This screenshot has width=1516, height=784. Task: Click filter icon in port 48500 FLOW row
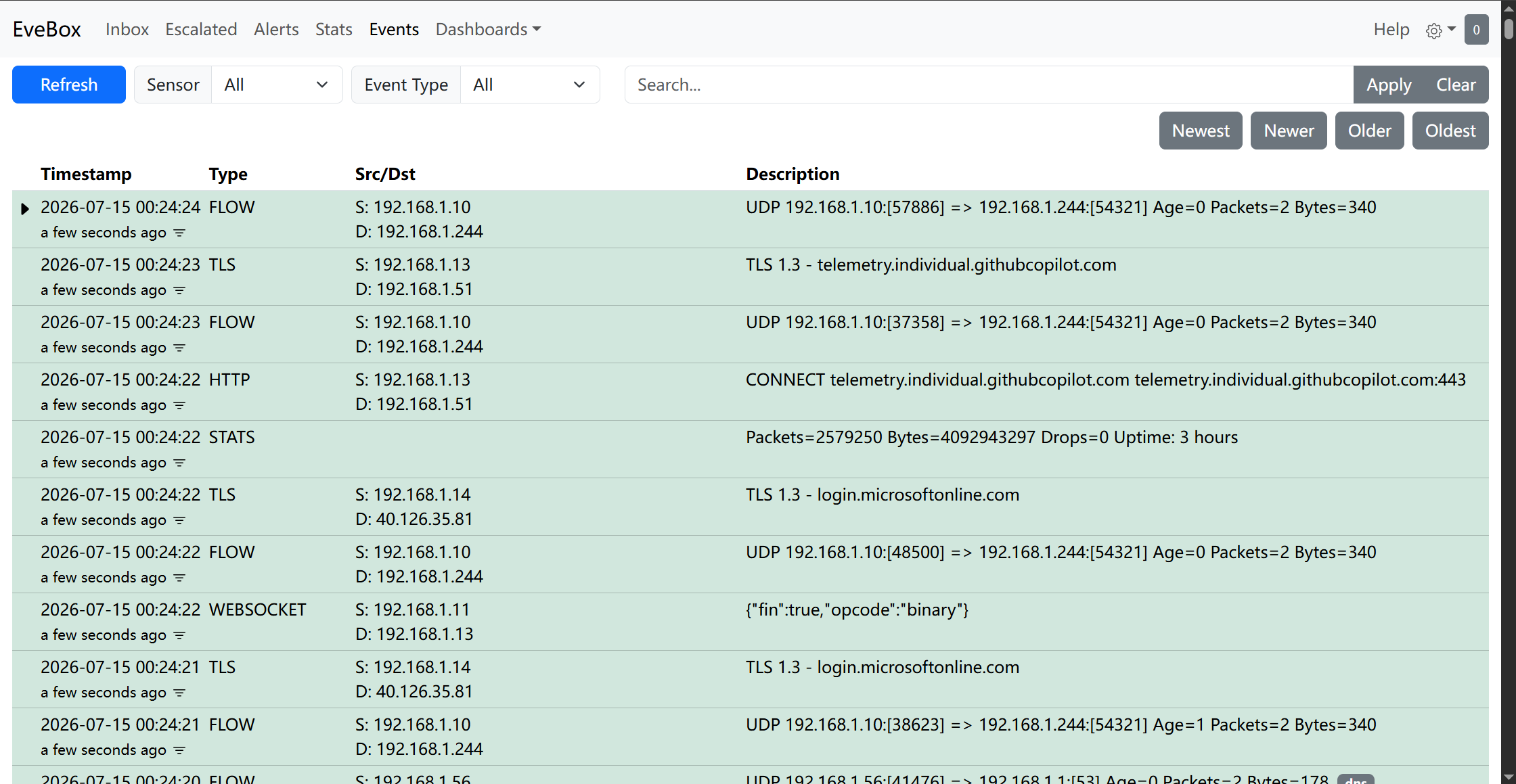179,578
